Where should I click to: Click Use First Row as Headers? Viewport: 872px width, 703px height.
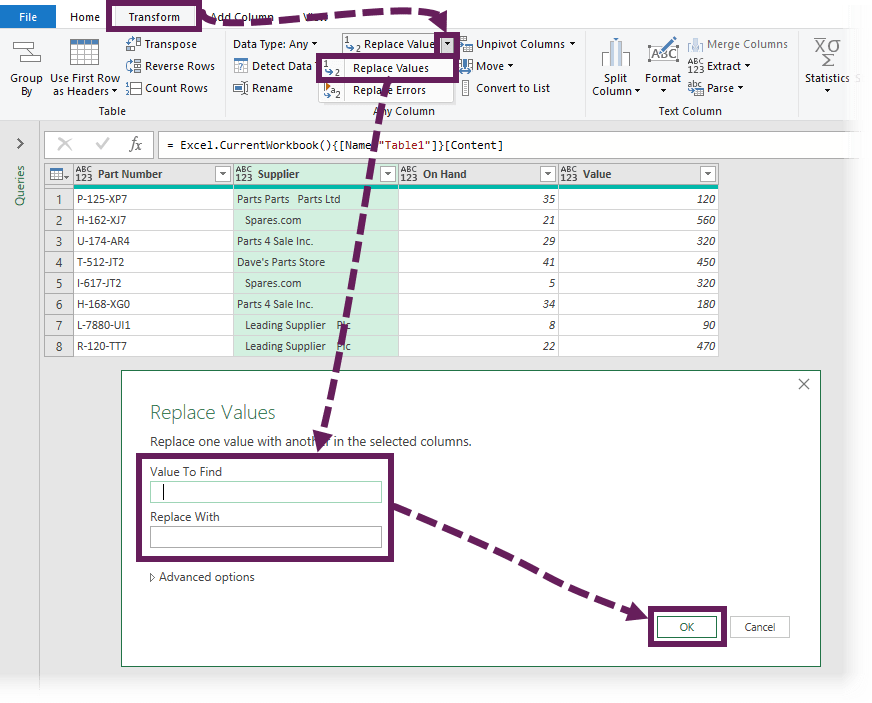(x=84, y=65)
